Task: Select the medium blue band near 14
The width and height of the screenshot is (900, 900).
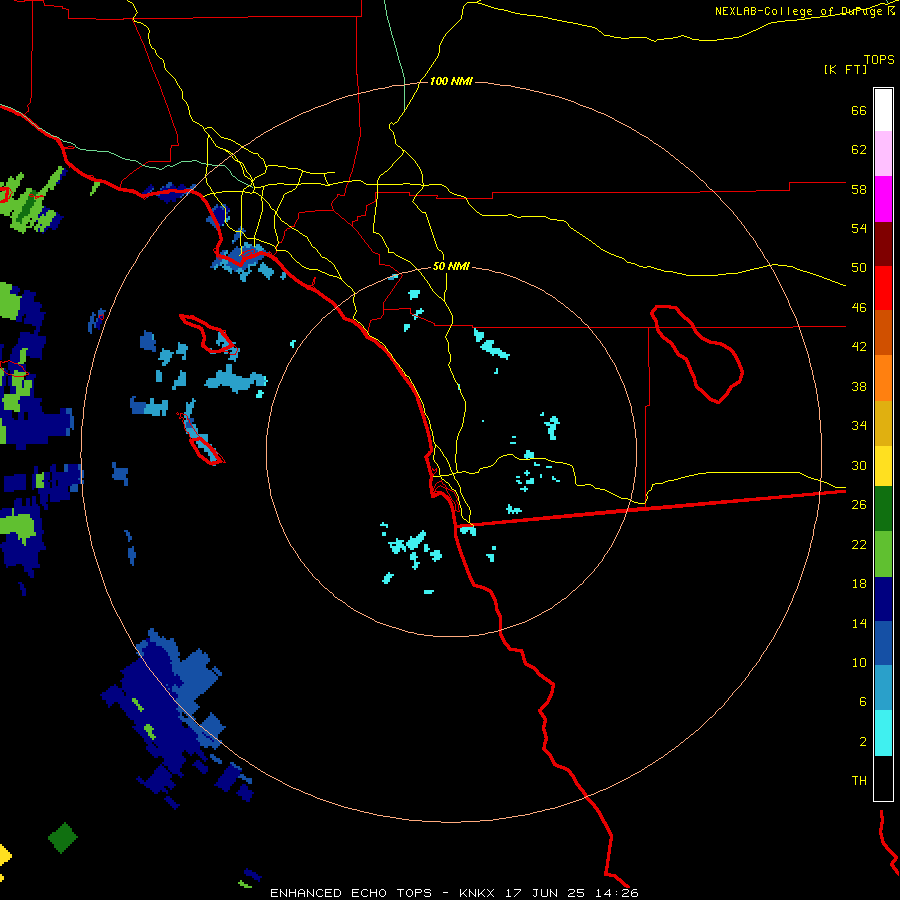Action: [883, 643]
